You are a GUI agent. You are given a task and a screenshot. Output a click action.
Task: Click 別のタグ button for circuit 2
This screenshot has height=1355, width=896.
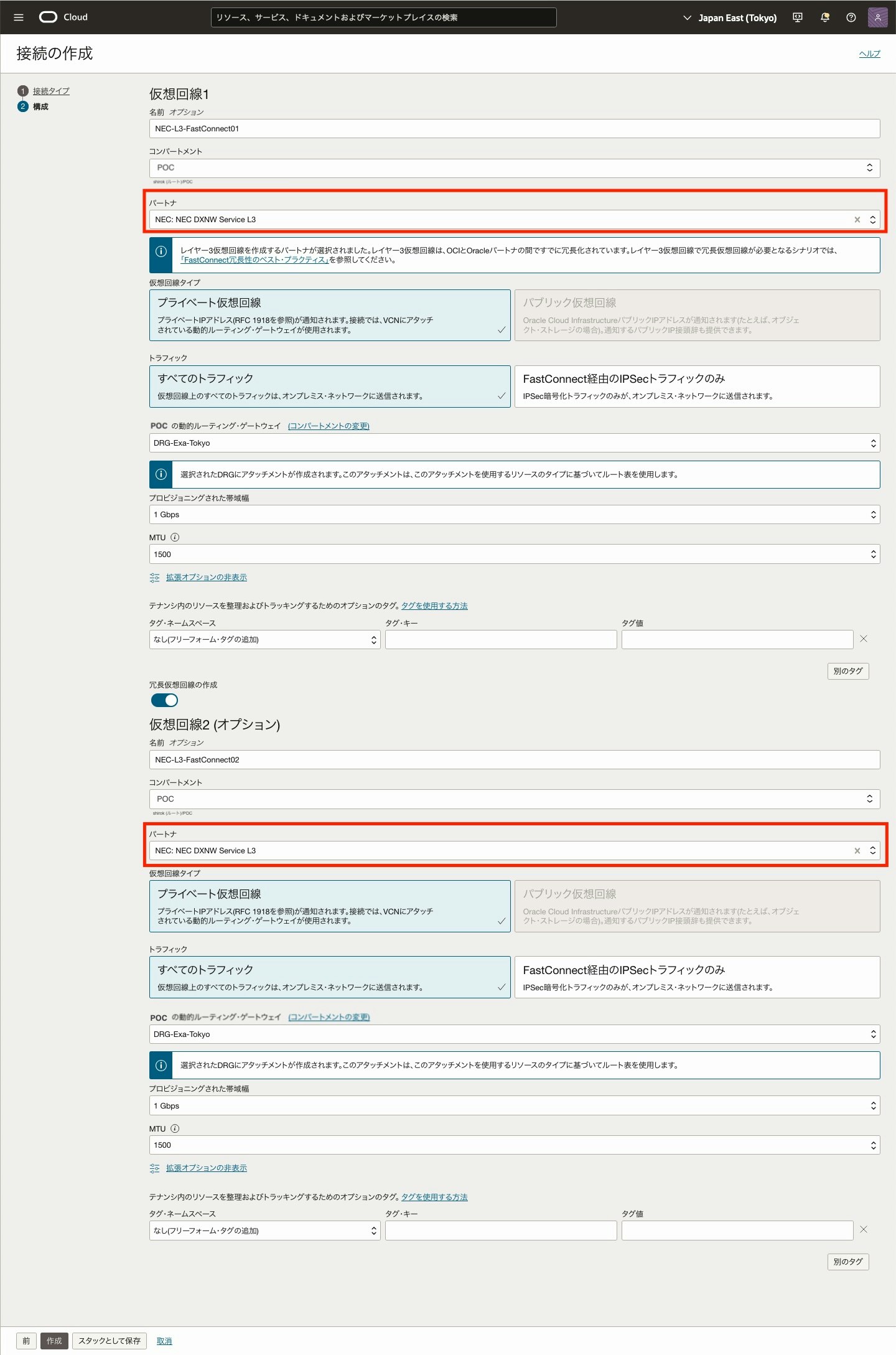point(848,1262)
